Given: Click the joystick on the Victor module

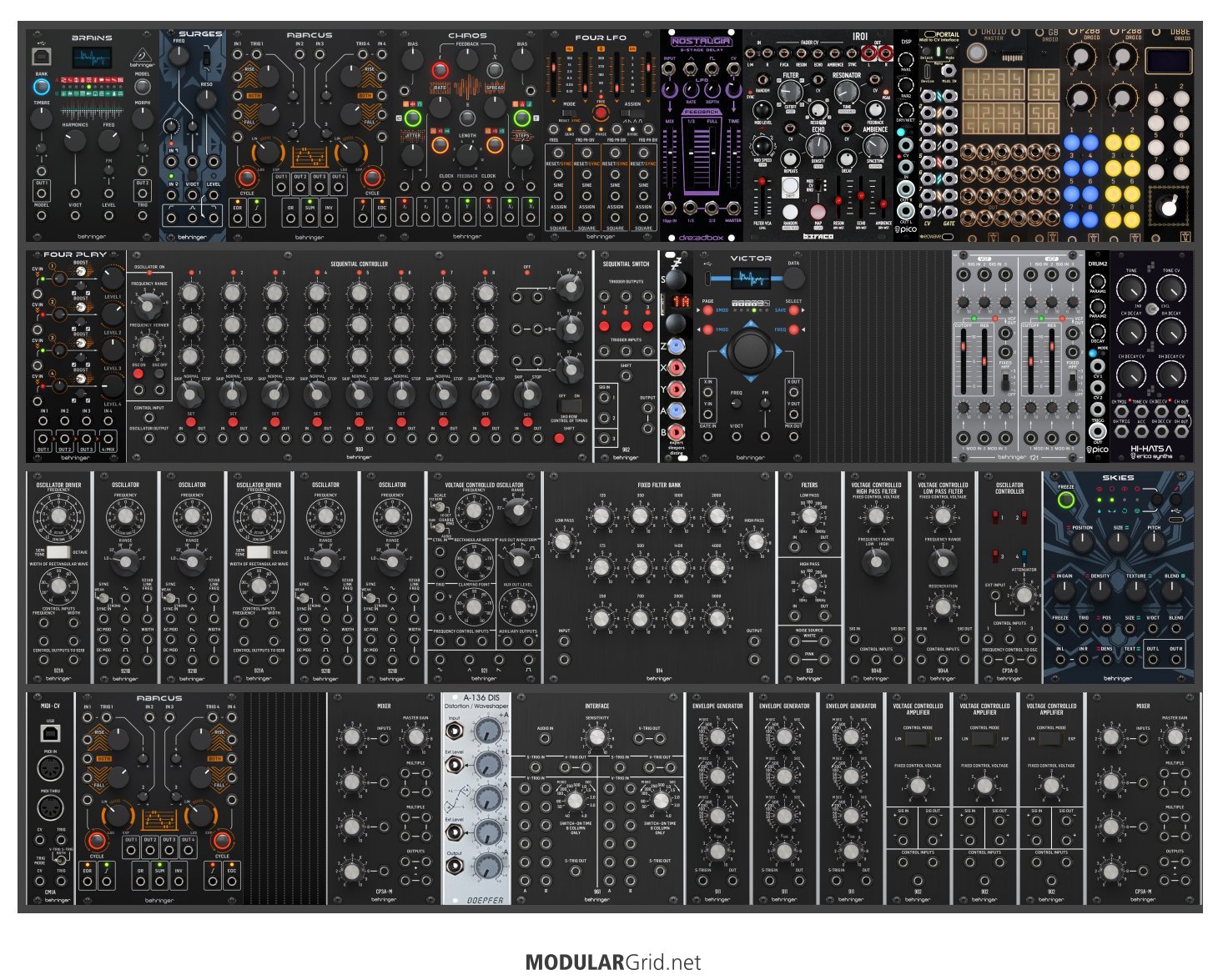Looking at the screenshot, I should [x=752, y=351].
